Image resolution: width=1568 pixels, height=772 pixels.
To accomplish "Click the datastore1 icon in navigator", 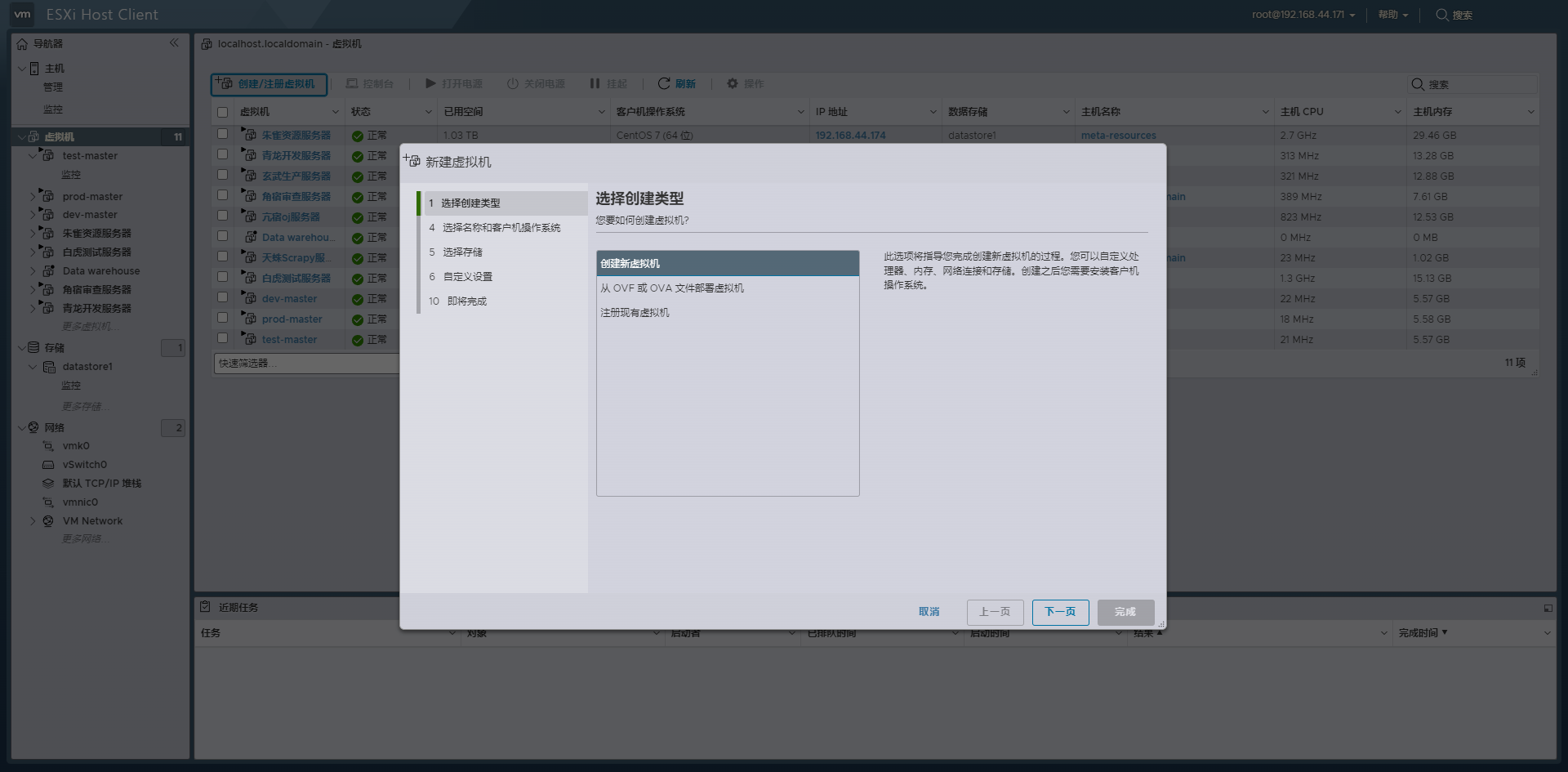I will [49, 367].
